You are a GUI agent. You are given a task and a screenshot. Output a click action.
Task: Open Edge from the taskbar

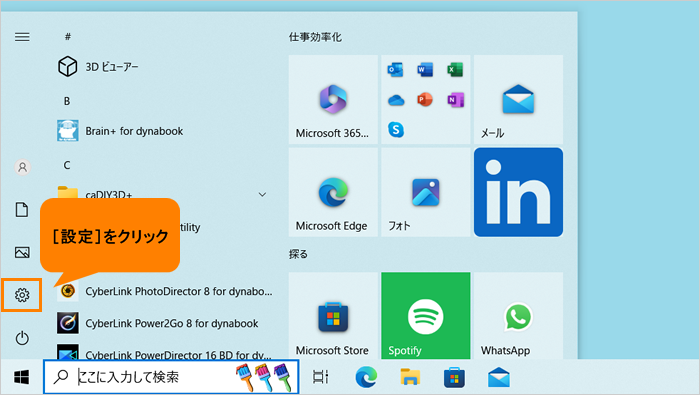pyautogui.click(x=366, y=377)
